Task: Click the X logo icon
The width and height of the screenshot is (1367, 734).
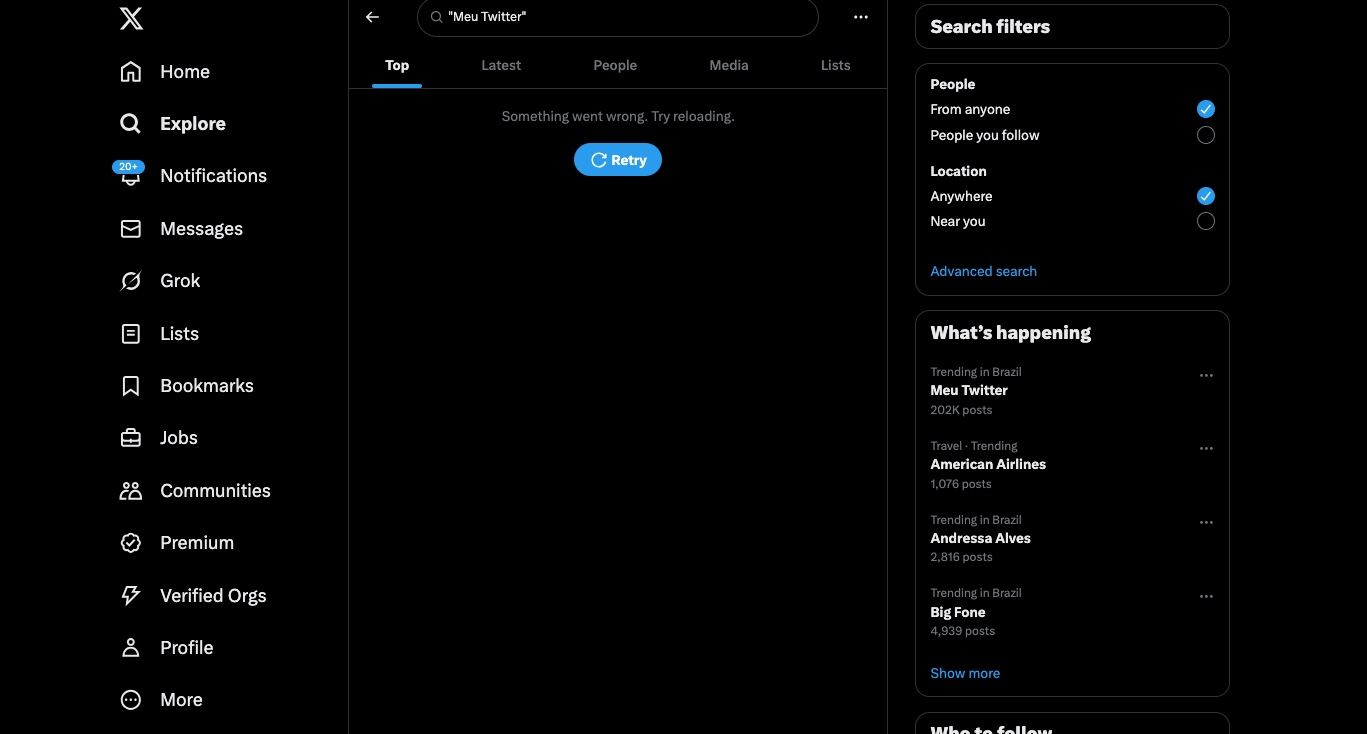Action: [131, 18]
